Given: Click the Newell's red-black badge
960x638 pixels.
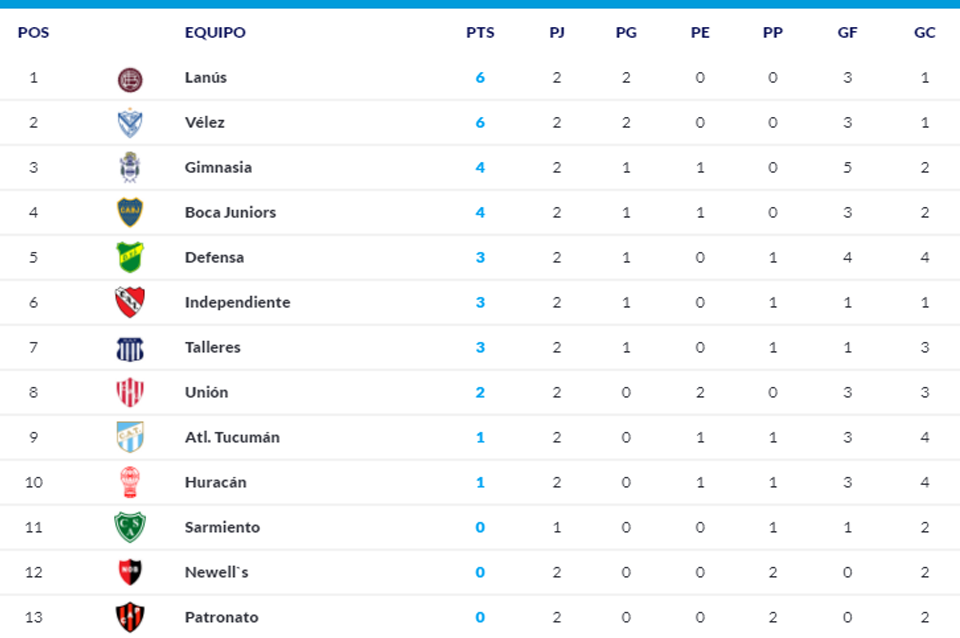Looking at the screenshot, I should (130, 572).
